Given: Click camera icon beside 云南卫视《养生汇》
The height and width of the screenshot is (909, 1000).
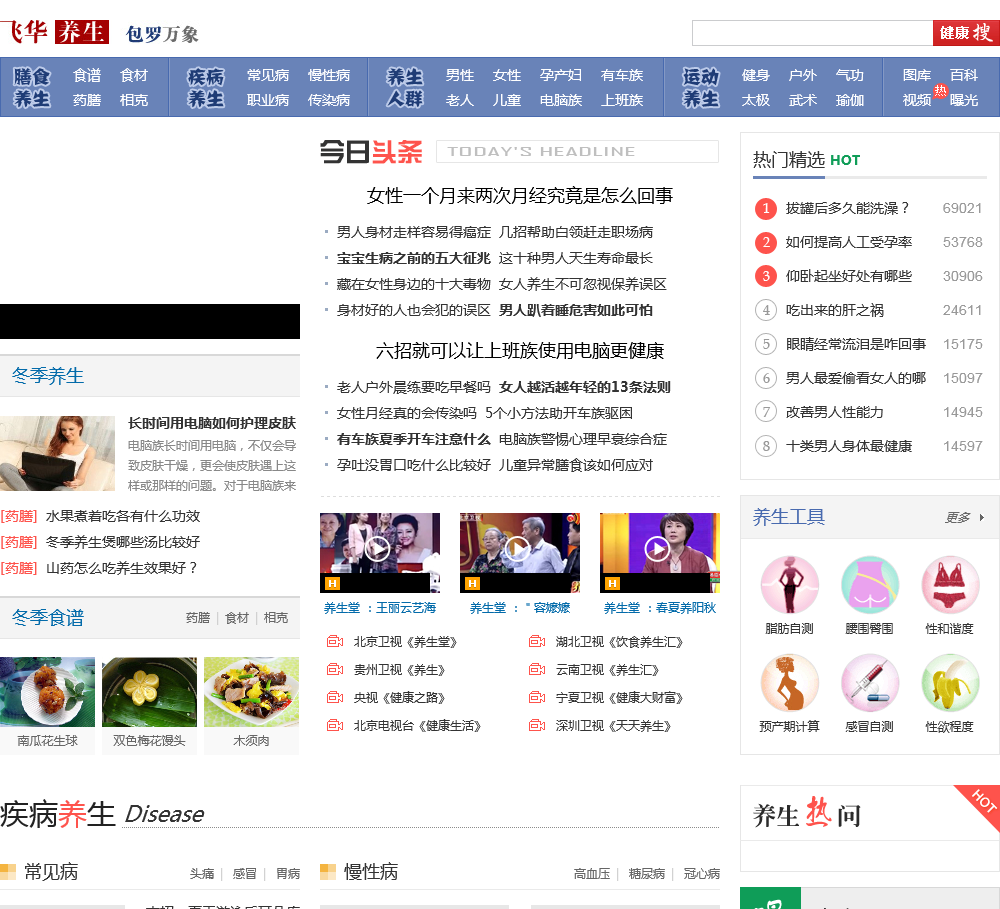Looking at the screenshot, I should (537, 669).
